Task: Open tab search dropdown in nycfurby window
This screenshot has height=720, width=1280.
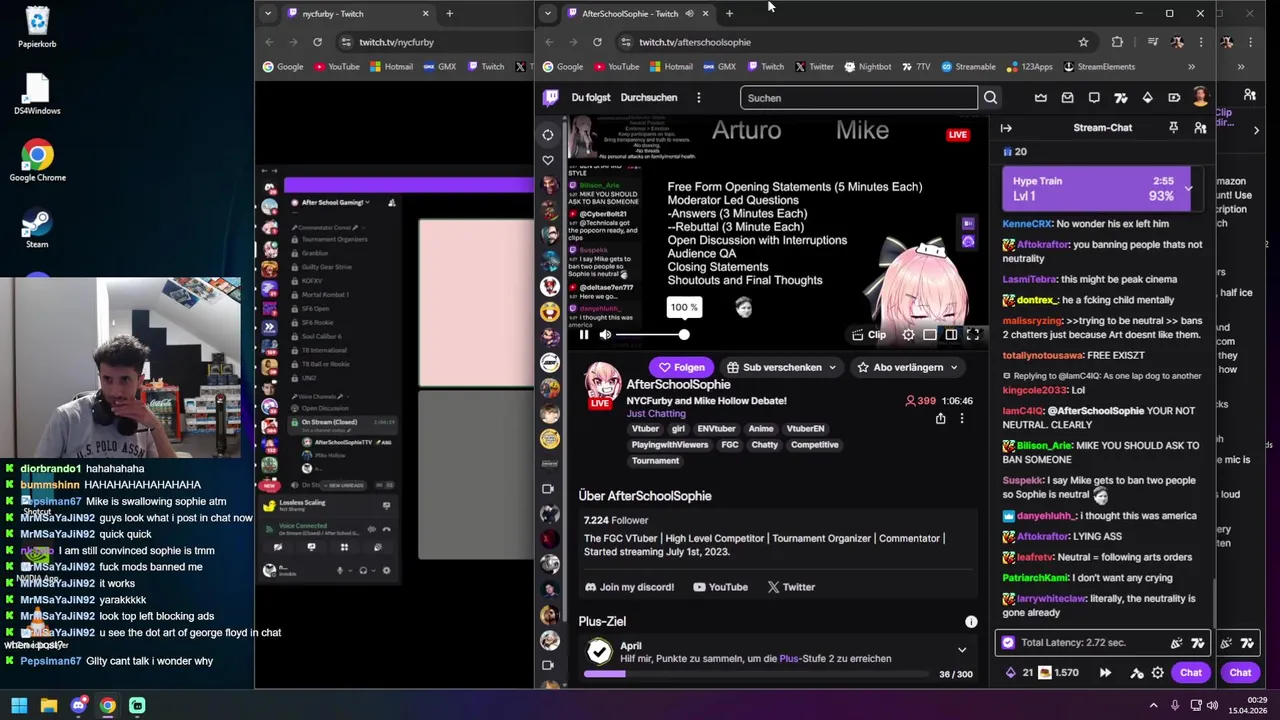Action: [268, 13]
